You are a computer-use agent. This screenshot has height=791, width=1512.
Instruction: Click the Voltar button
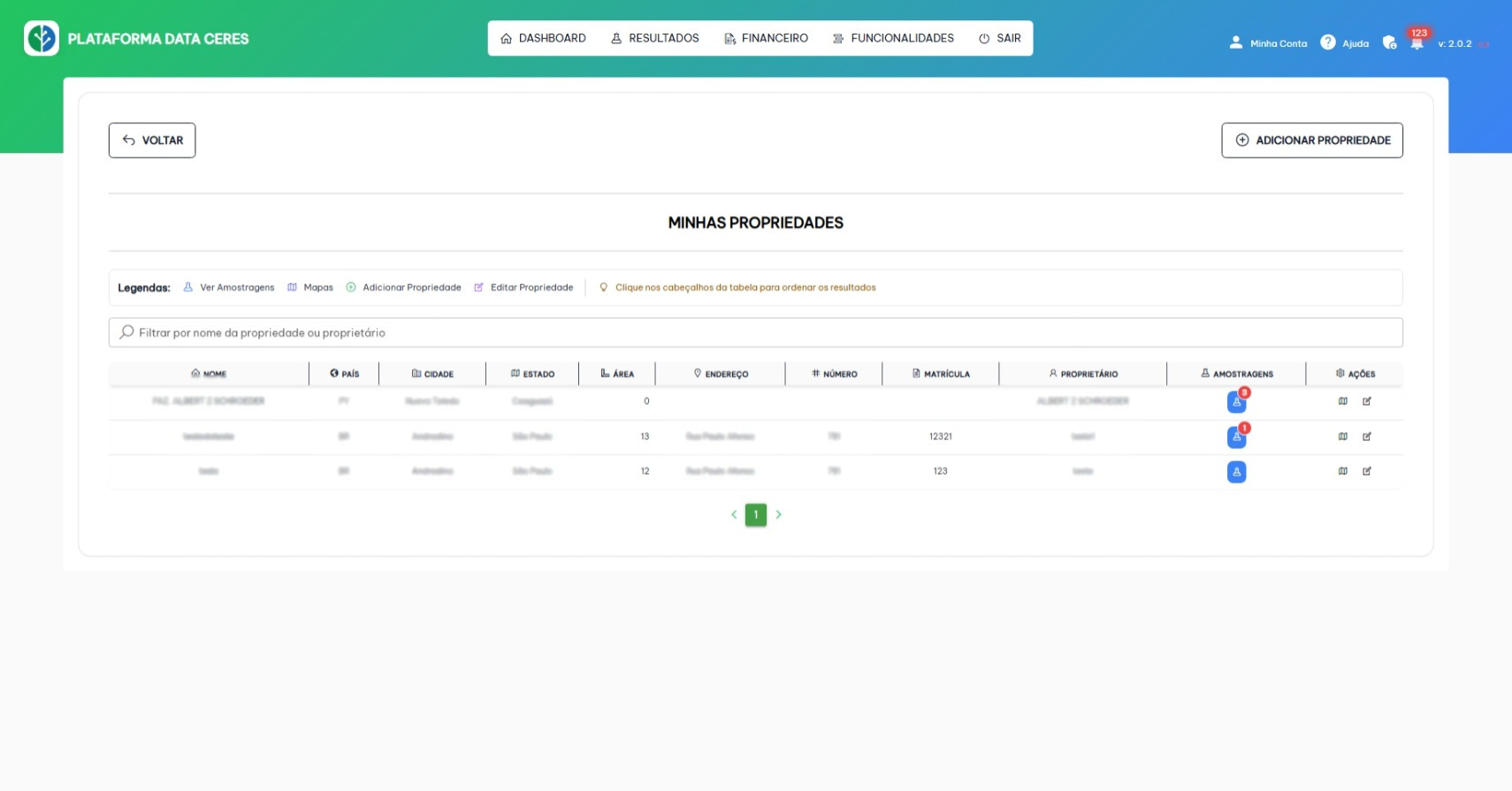point(152,141)
